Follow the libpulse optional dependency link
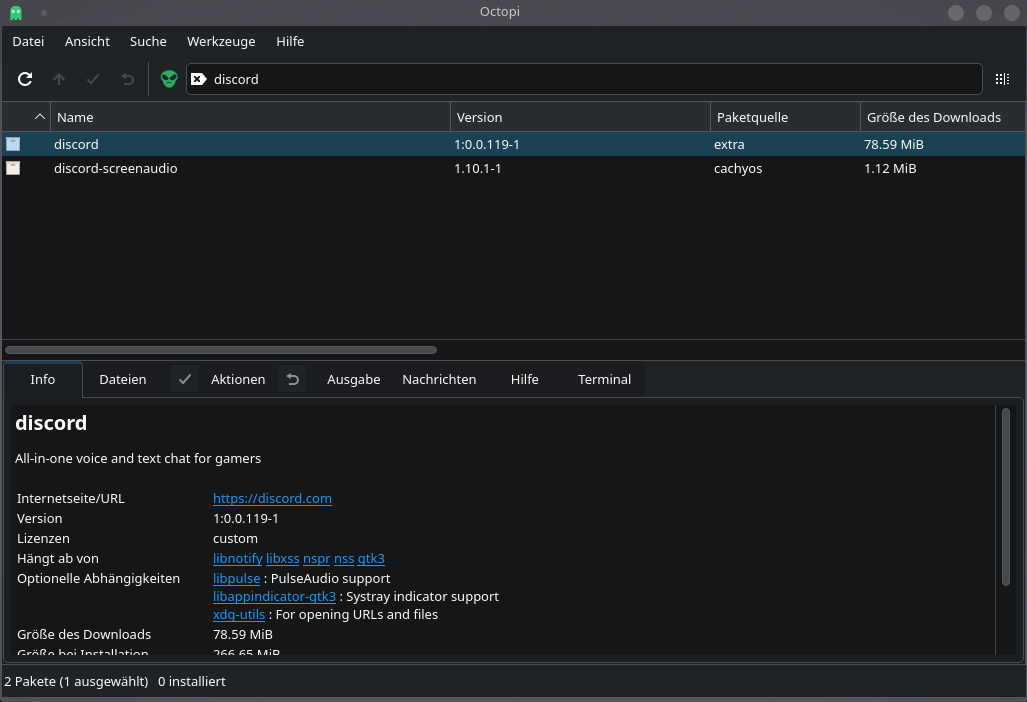The image size is (1027, 702). (x=236, y=578)
